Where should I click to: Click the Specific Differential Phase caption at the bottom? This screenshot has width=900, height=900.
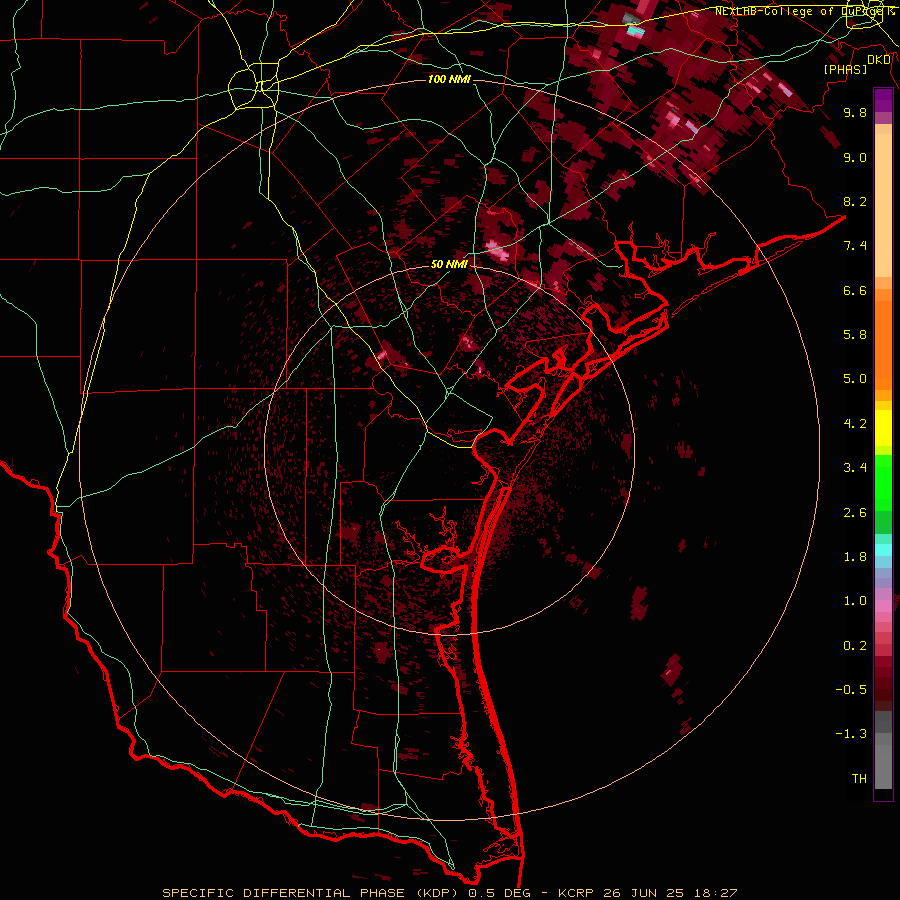point(450,893)
